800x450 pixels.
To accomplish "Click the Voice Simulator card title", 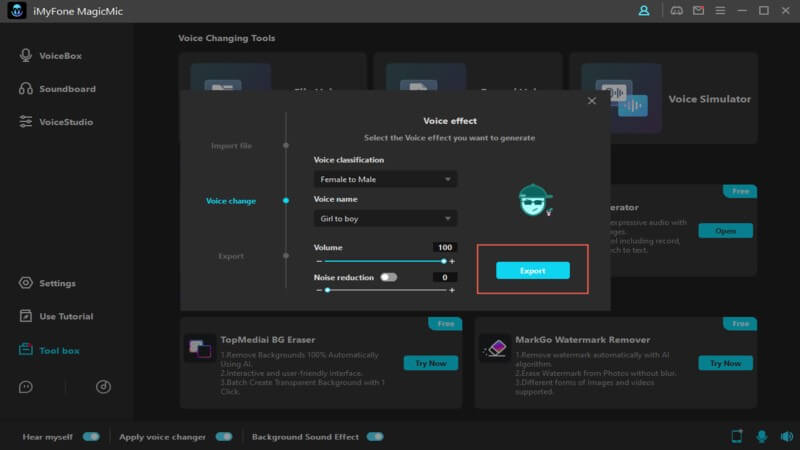I will tap(709, 99).
